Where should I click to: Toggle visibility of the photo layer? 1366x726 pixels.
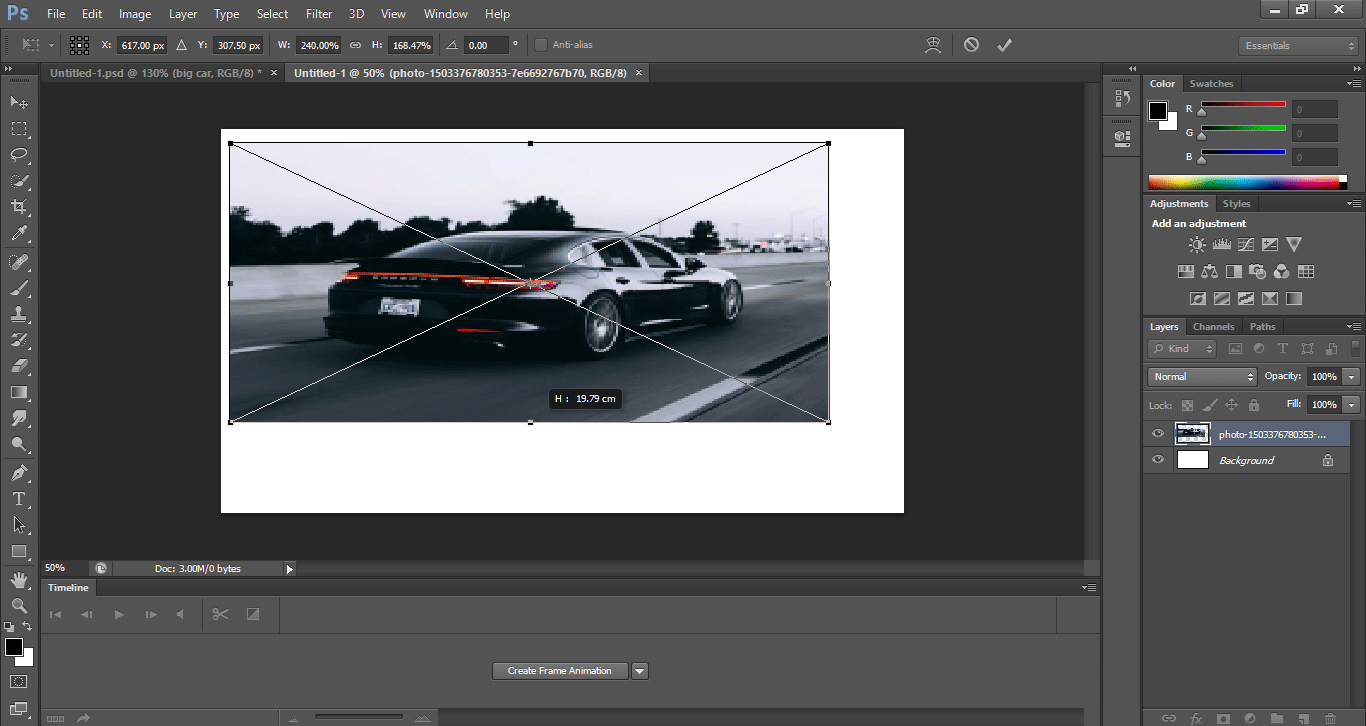pyautogui.click(x=1158, y=434)
